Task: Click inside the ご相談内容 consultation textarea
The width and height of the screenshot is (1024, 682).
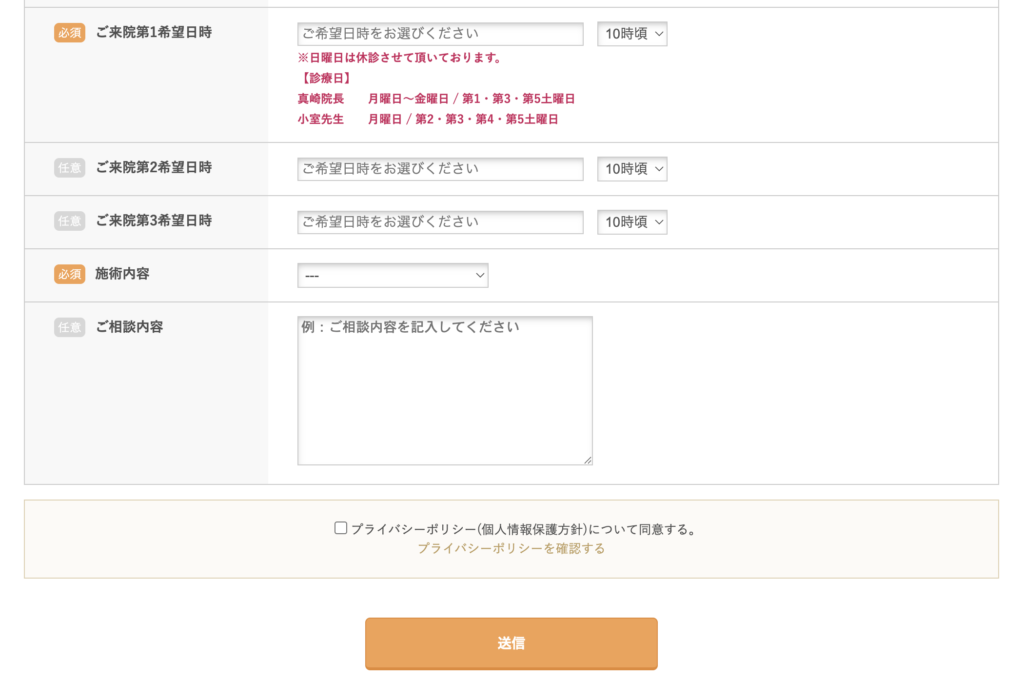Action: pyautogui.click(x=444, y=390)
